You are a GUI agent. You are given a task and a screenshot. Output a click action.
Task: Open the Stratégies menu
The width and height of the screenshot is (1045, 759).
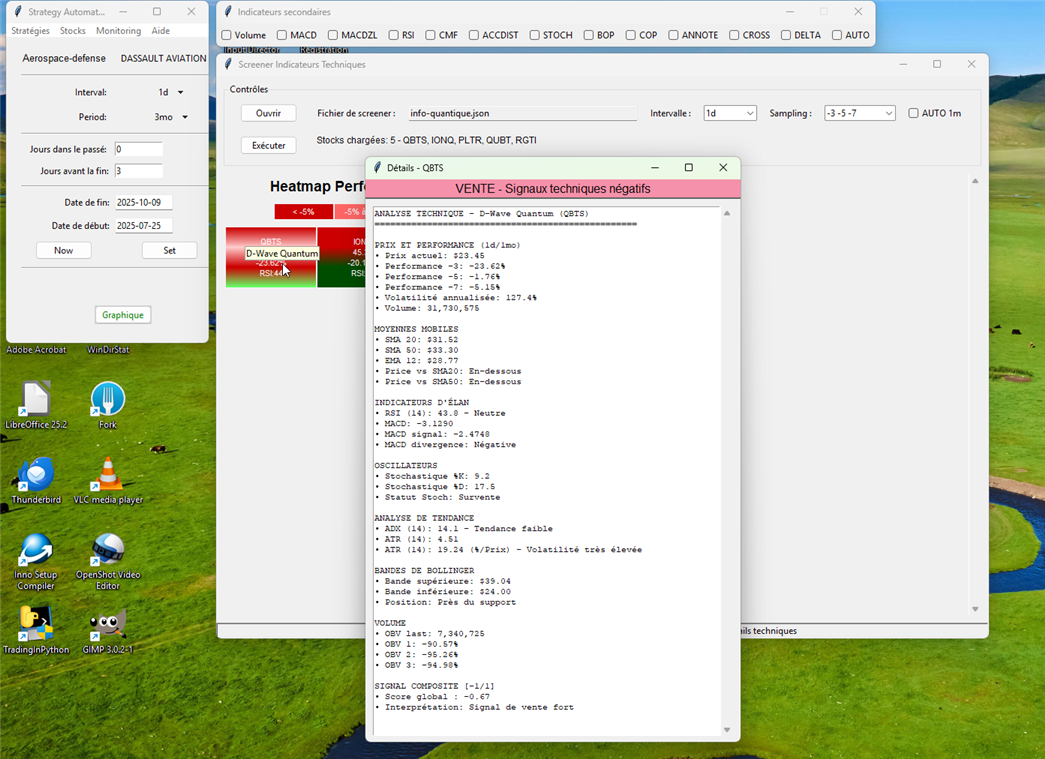[x=30, y=31]
